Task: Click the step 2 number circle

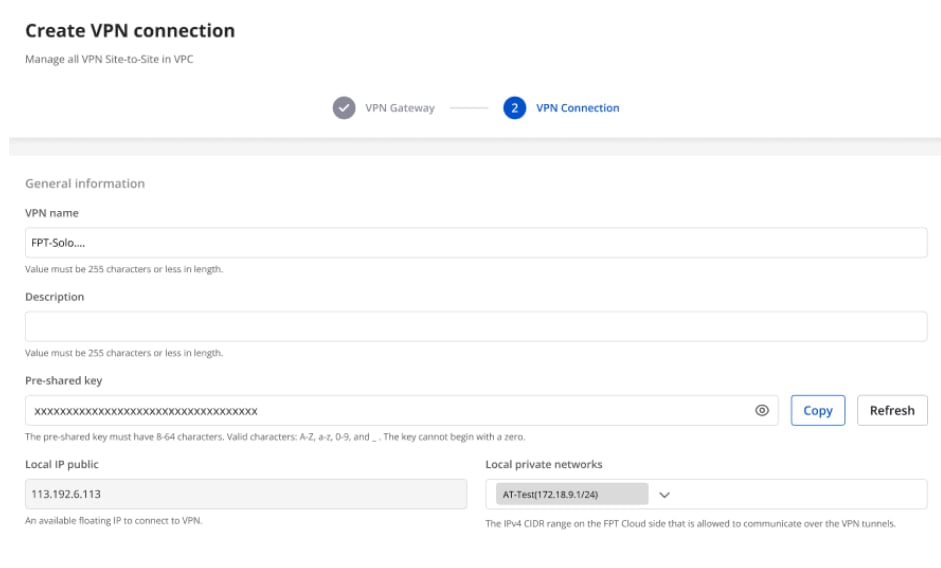Action: click(x=514, y=108)
